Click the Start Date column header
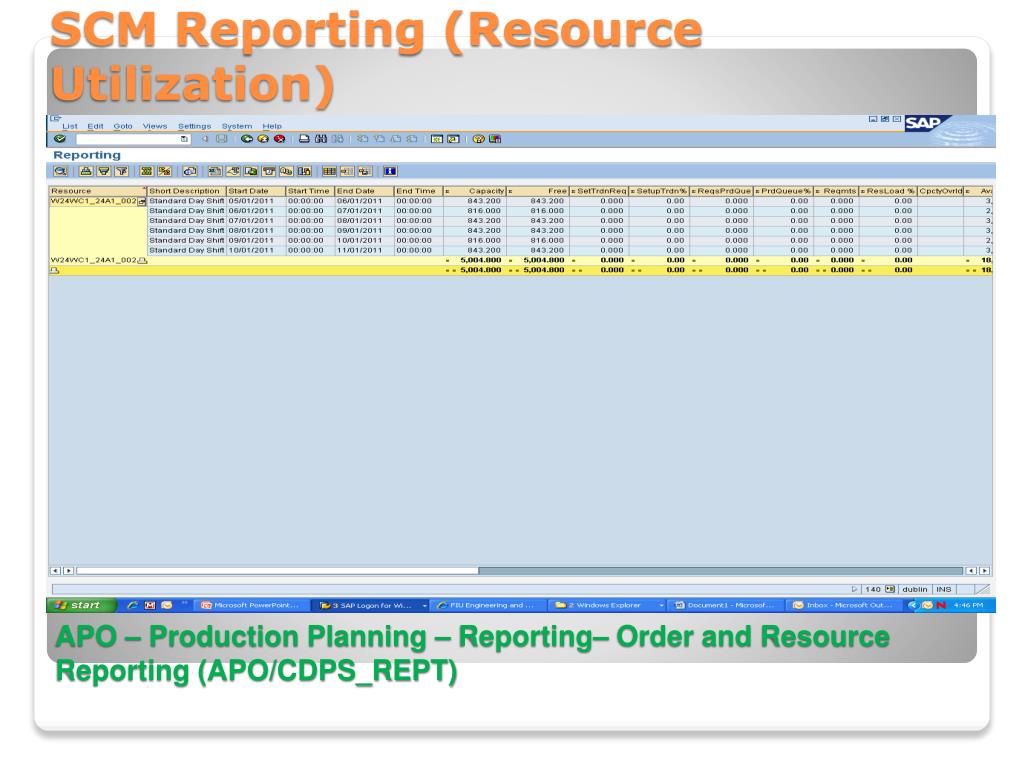 256,191
